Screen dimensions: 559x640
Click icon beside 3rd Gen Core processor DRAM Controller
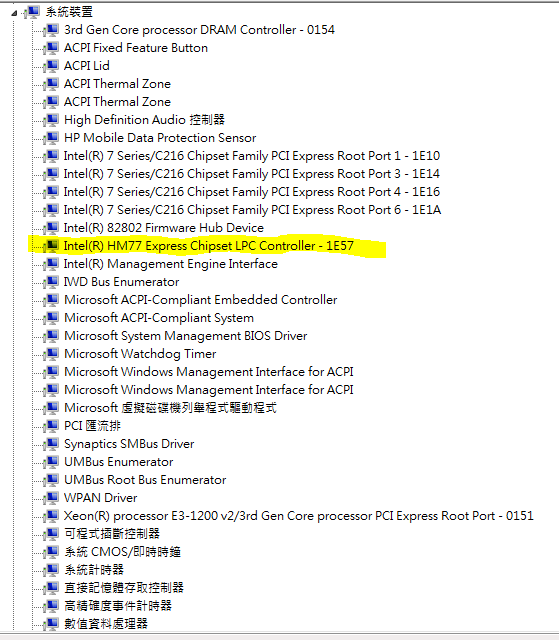tap(51, 30)
